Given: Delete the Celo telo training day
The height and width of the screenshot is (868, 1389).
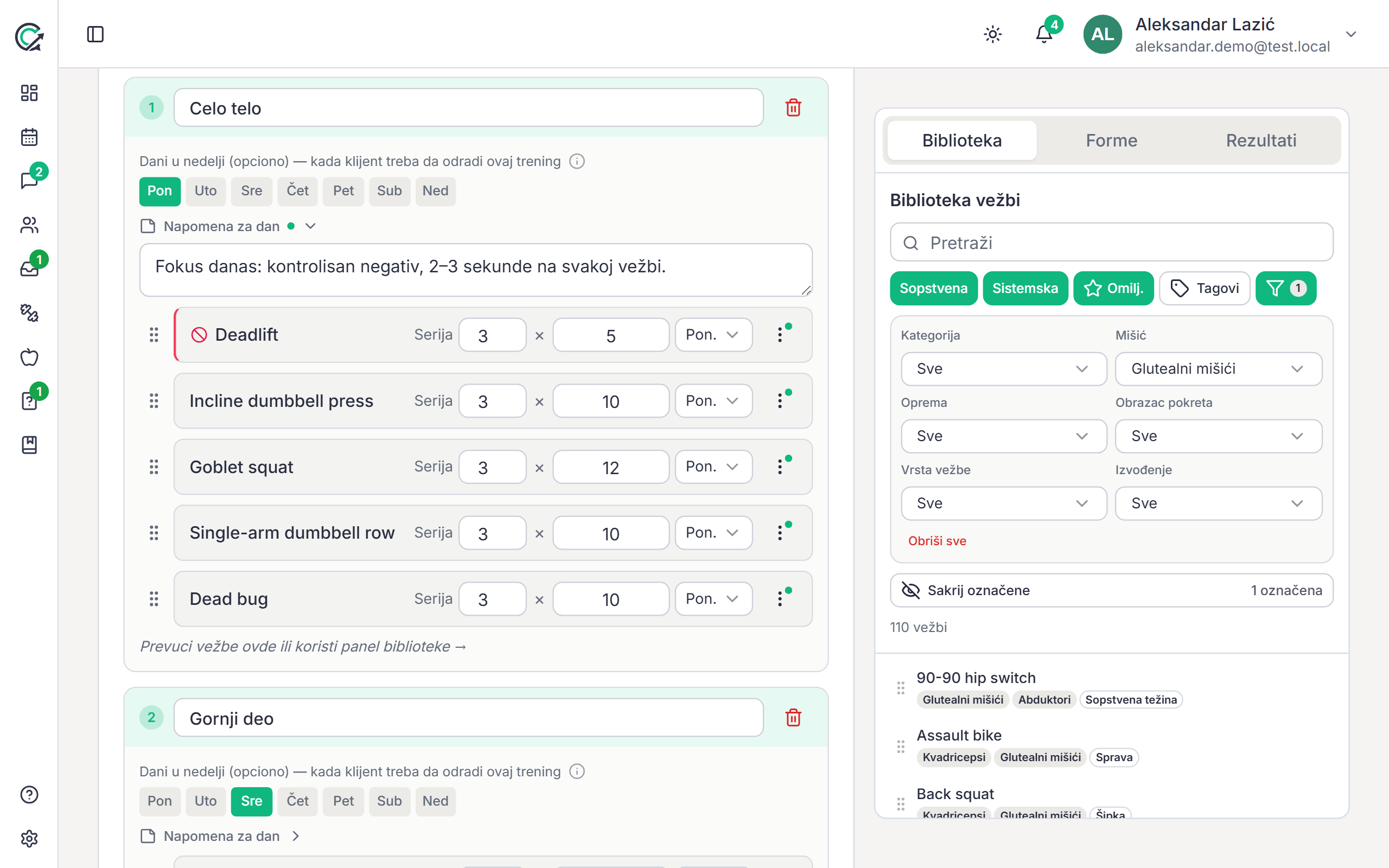Looking at the screenshot, I should [793, 107].
